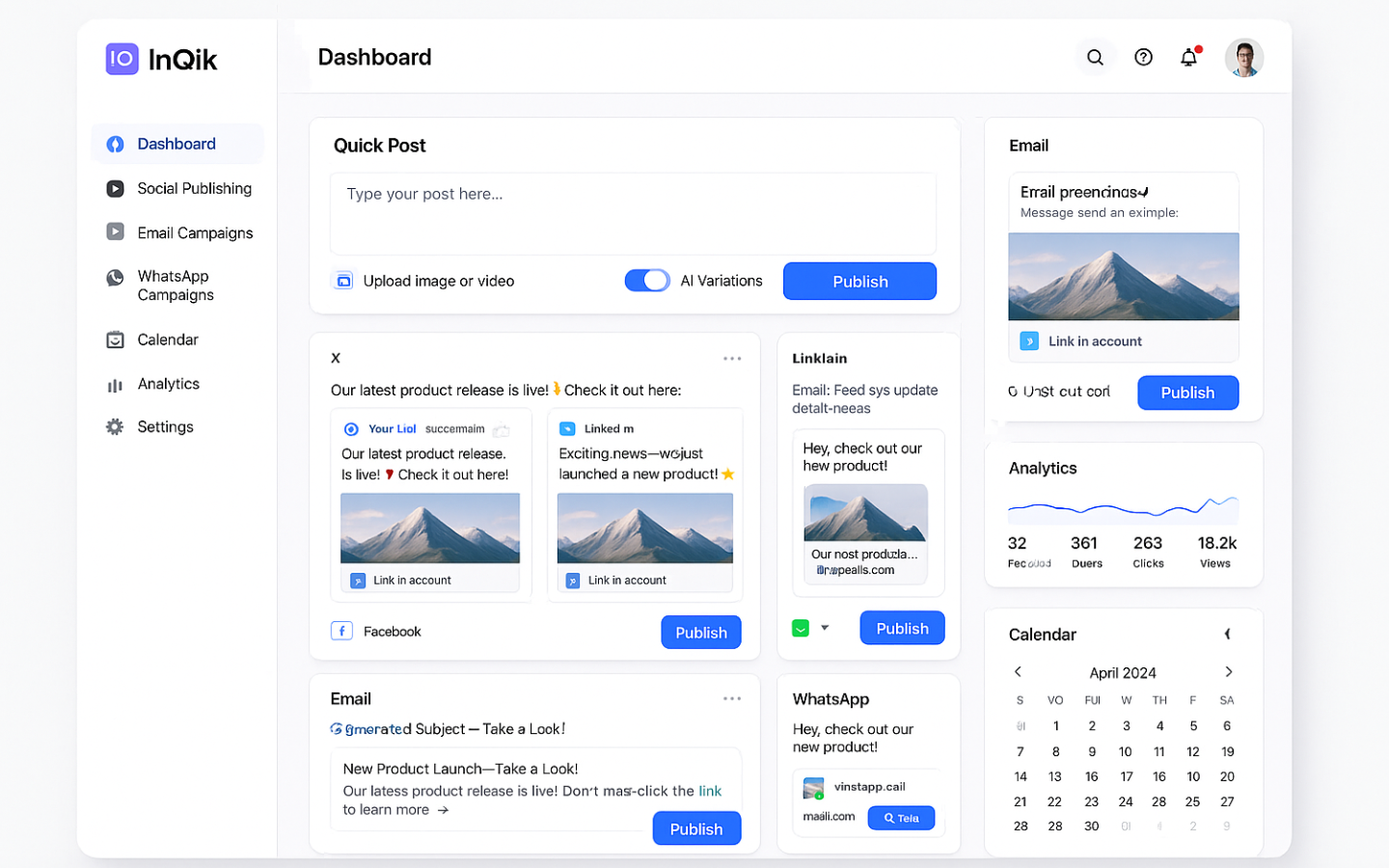Publish the Quick Post

click(x=859, y=282)
